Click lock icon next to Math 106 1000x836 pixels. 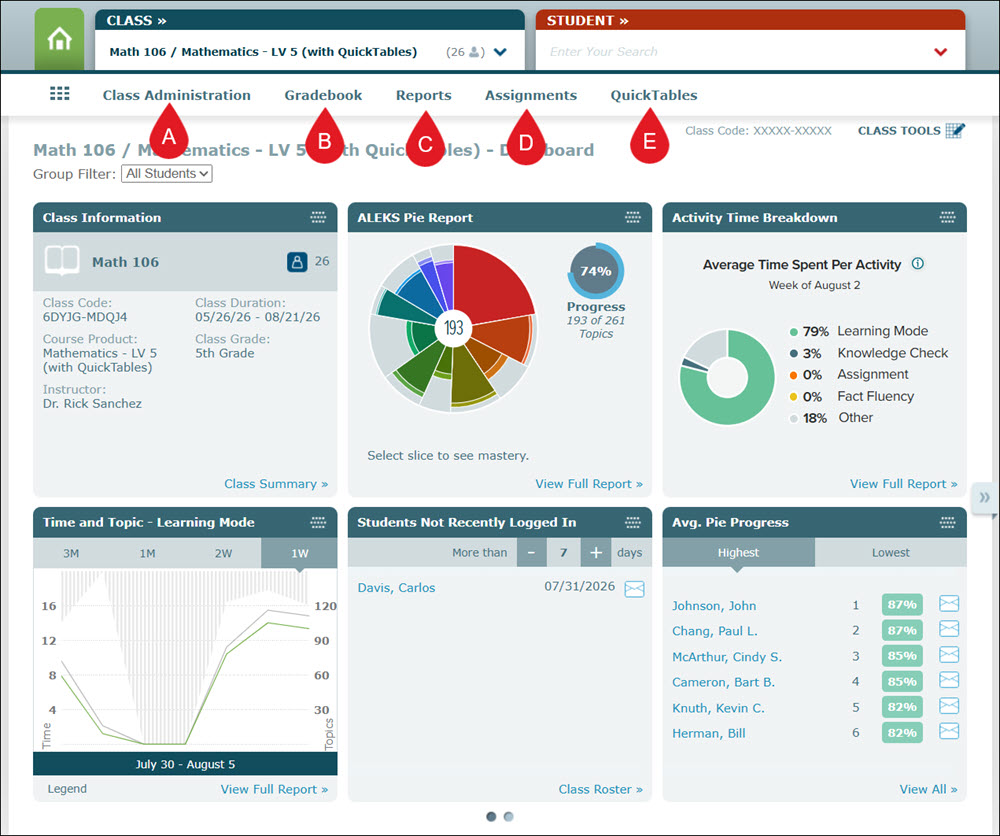coord(297,261)
